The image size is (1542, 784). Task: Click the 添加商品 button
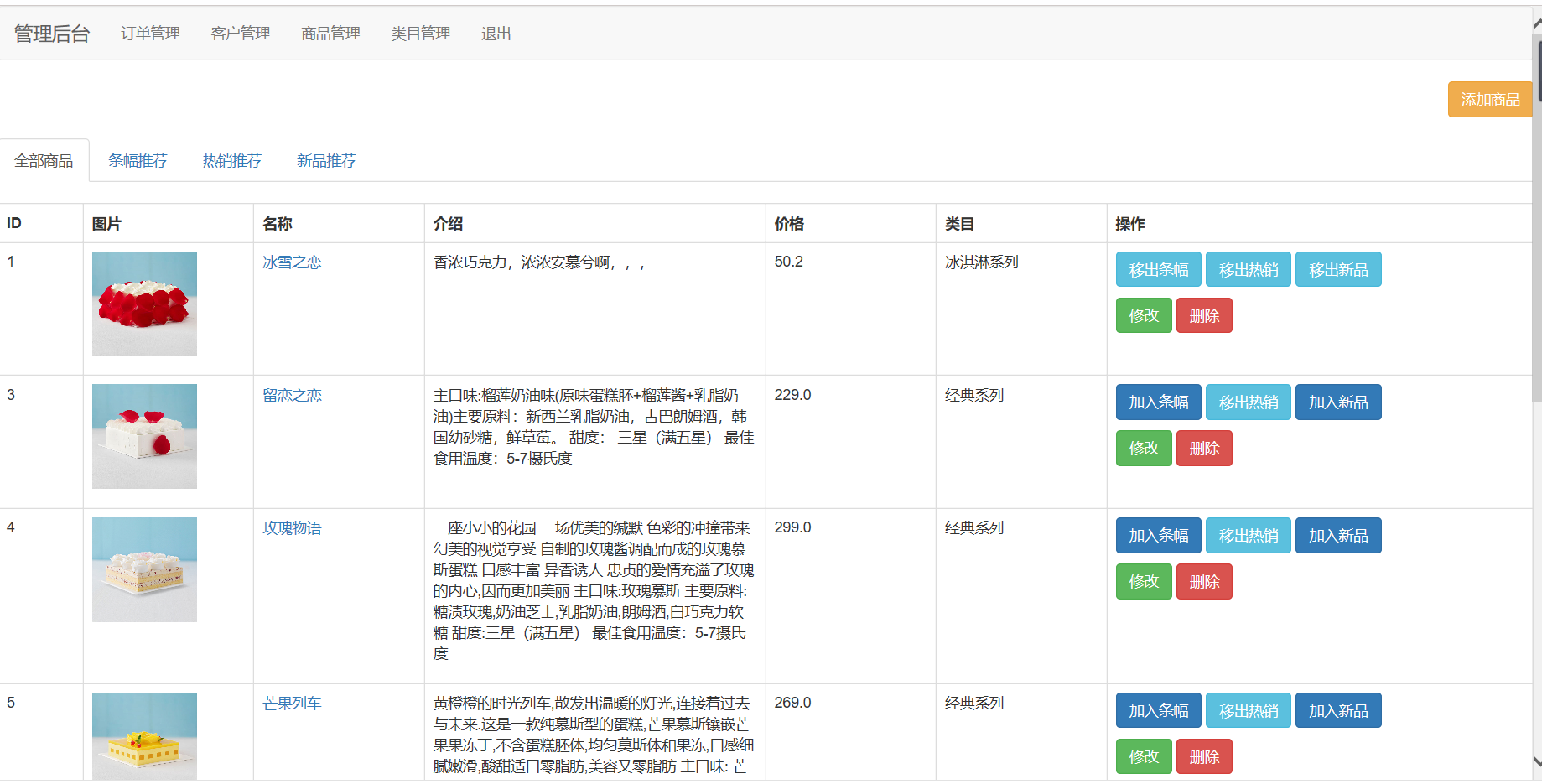click(1489, 100)
